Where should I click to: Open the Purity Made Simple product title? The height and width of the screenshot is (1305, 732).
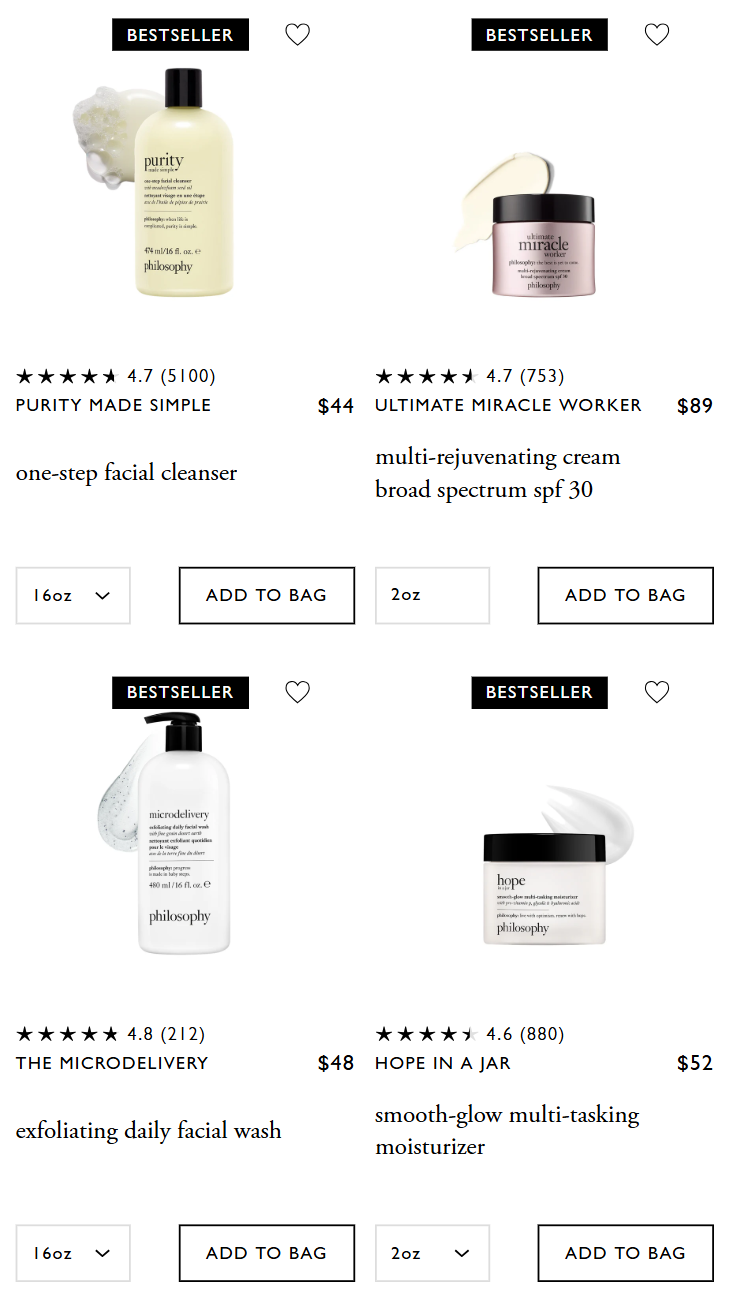(x=114, y=405)
